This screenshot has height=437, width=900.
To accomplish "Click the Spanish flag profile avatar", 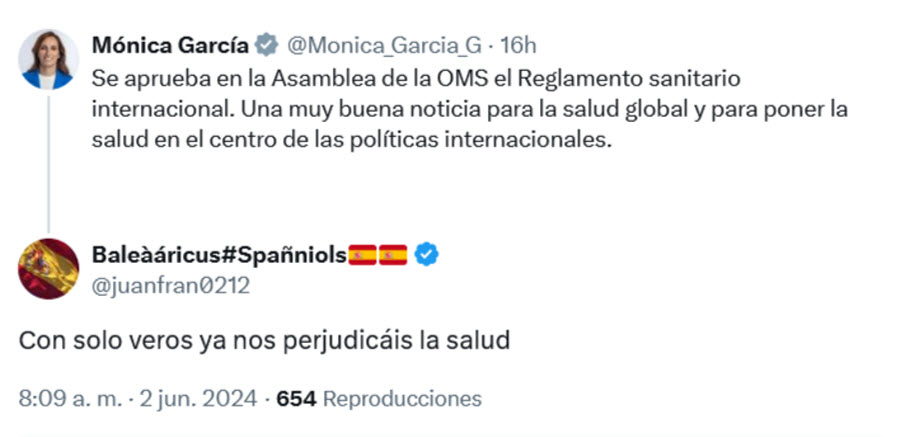I will 48,270.
